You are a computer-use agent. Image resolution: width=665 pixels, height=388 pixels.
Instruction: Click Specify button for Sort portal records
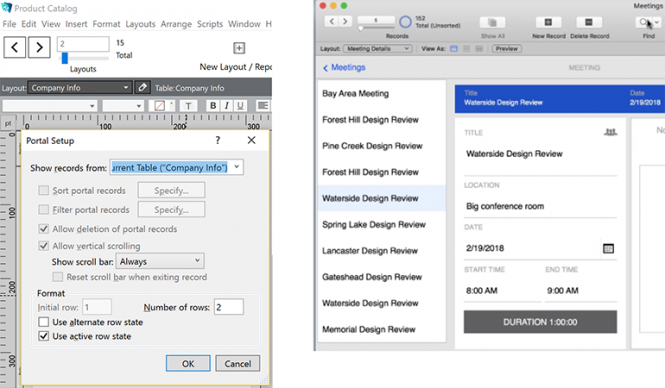[171, 190]
